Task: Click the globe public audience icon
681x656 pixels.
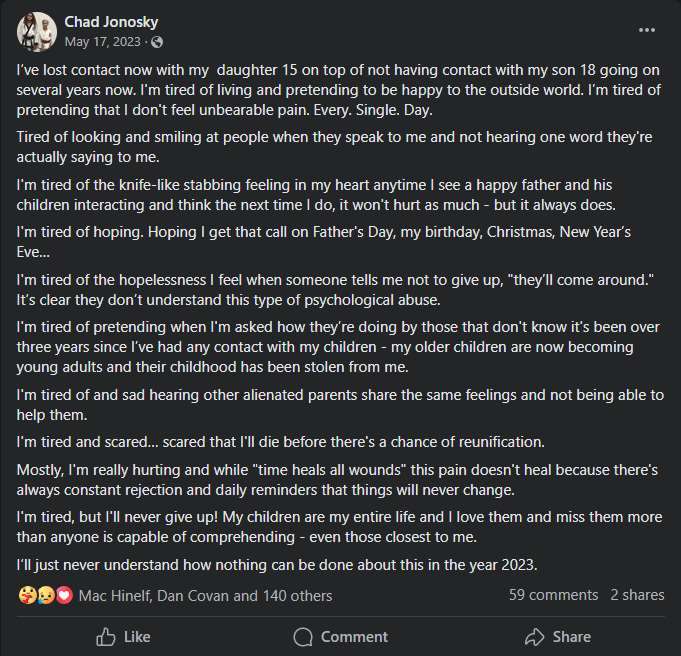Action: pos(157,42)
